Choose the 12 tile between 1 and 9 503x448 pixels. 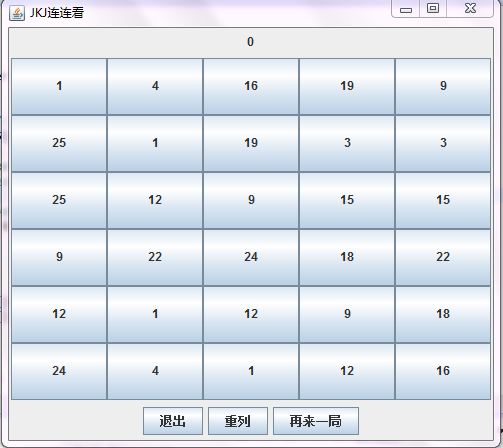251,315
